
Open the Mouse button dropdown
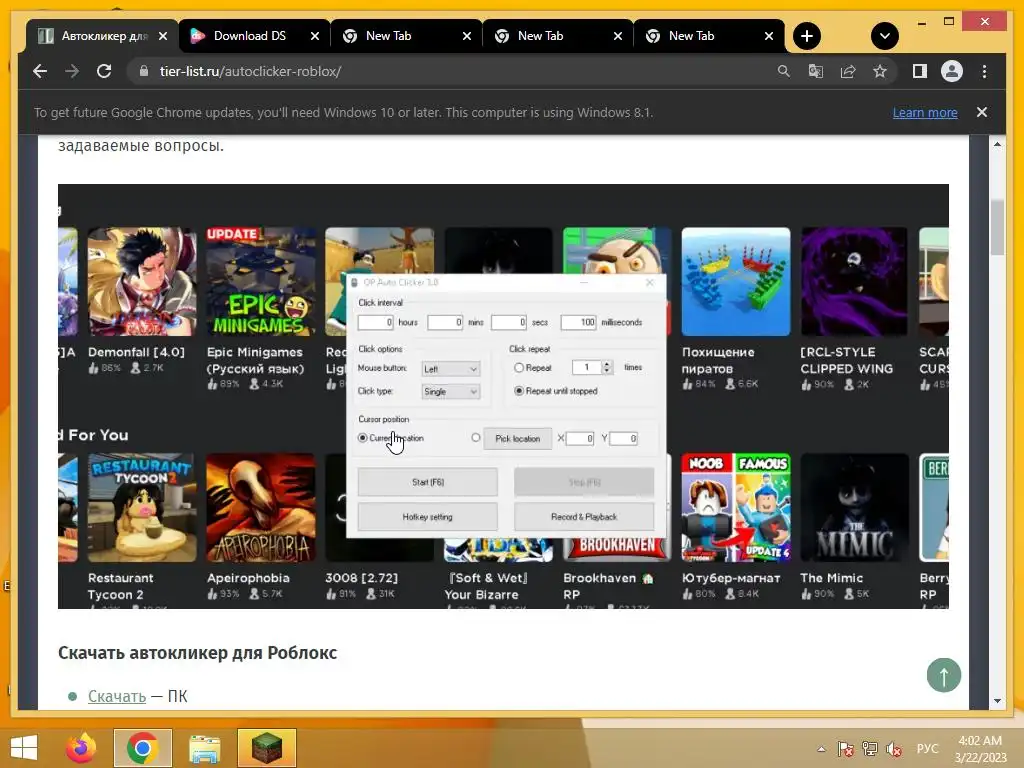pyautogui.click(x=451, y=369)
